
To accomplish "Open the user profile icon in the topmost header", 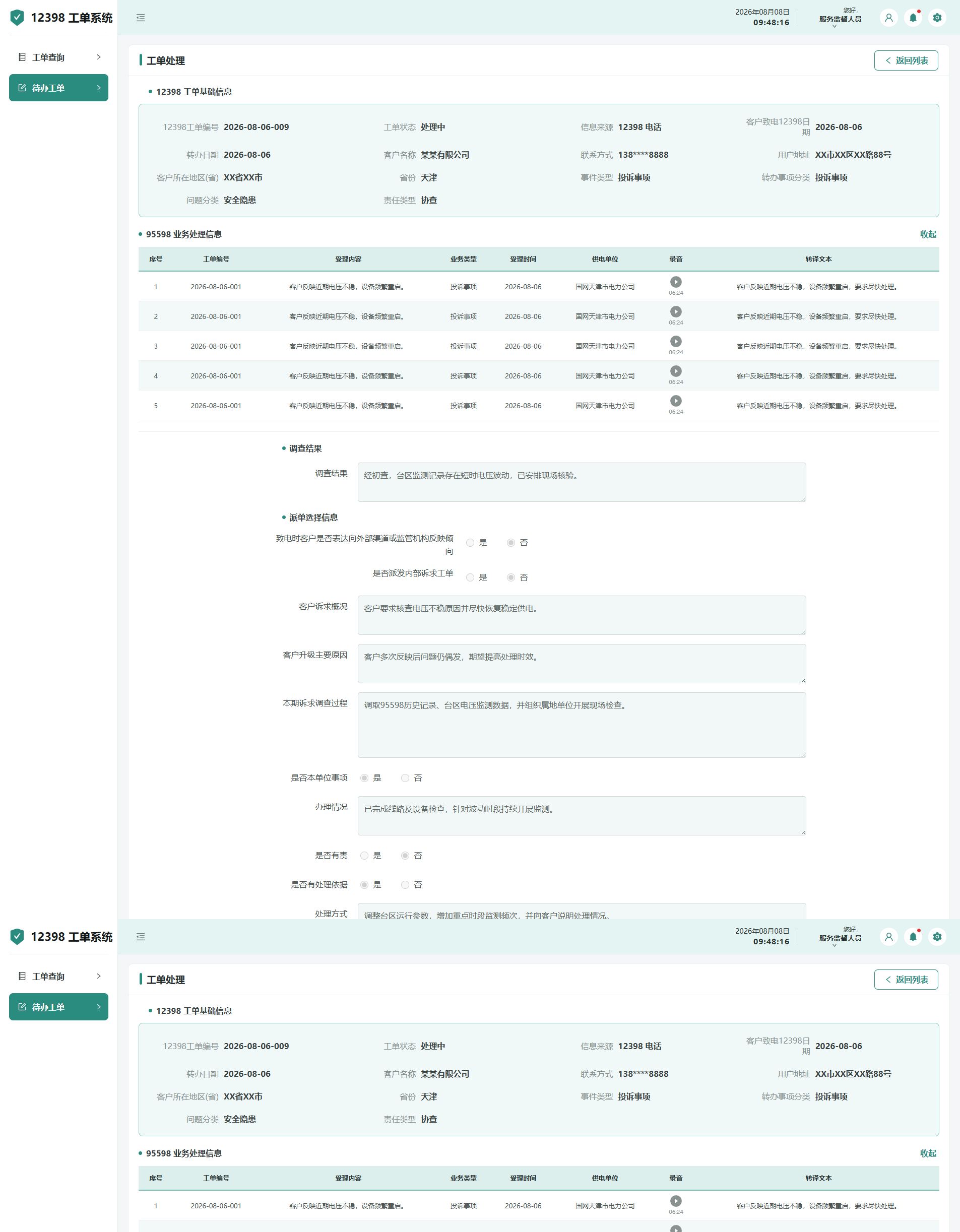I will 889,18.
